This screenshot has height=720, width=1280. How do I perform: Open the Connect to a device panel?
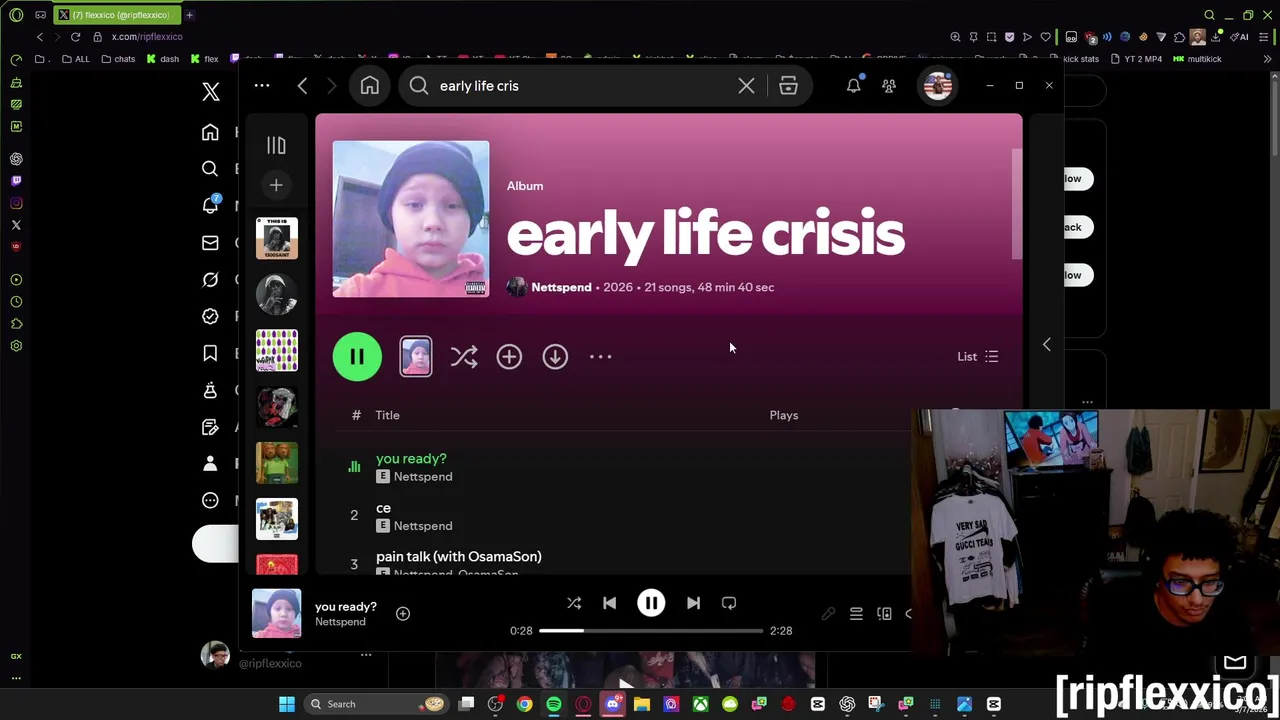coord(884,614)
